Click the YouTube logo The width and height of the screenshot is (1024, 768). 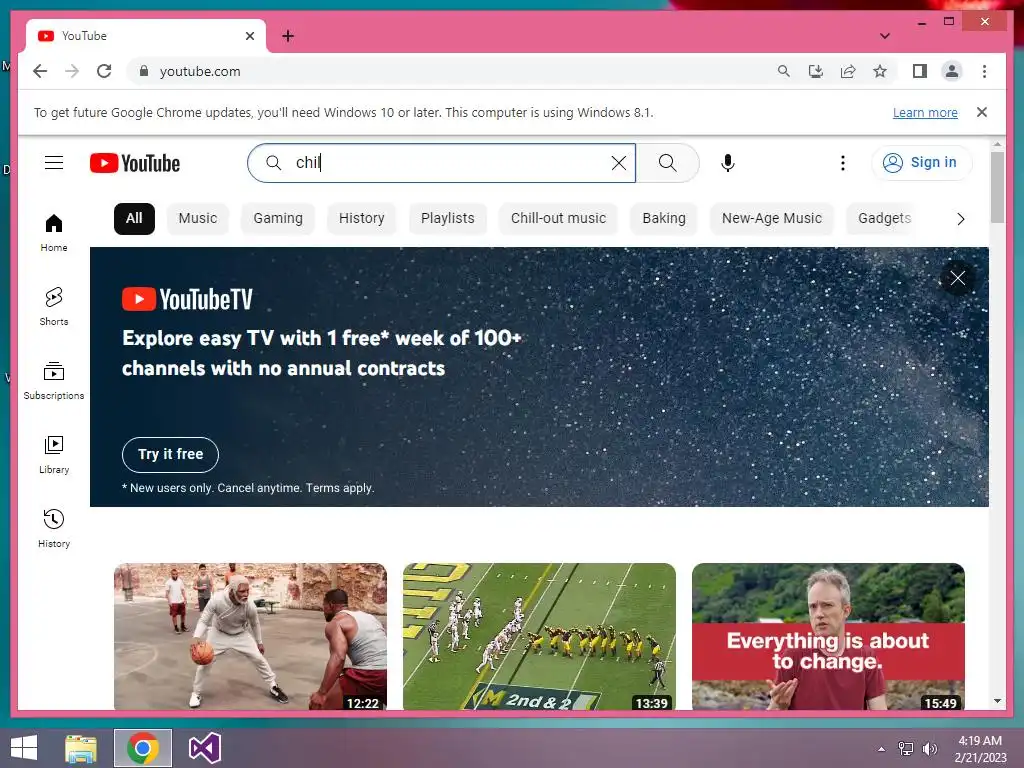(x=135, y=163)
